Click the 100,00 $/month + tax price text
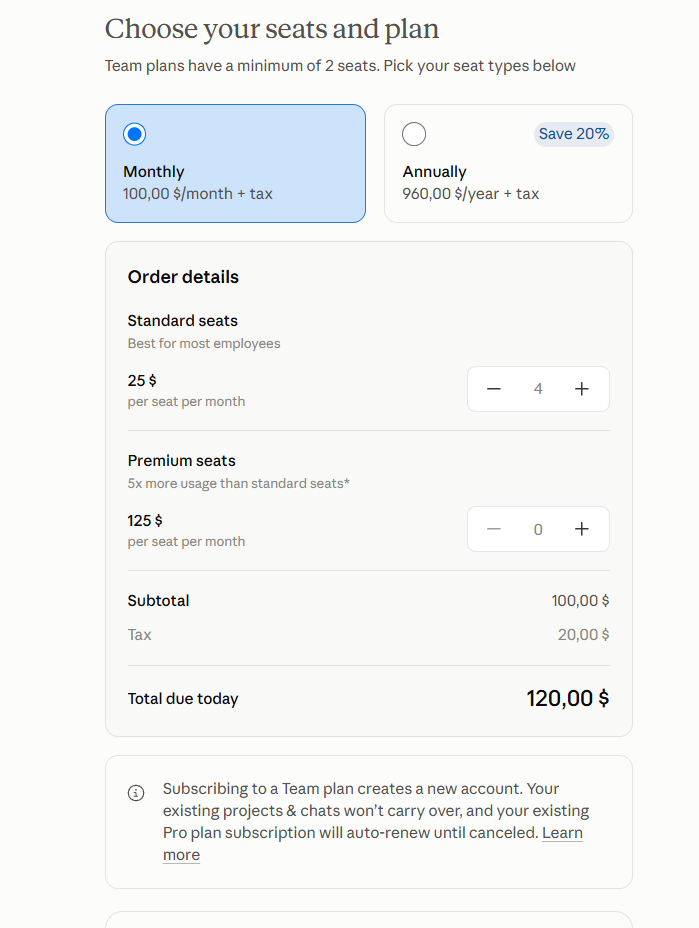This screenshot has height=928, width=699. tap(198, 194)
